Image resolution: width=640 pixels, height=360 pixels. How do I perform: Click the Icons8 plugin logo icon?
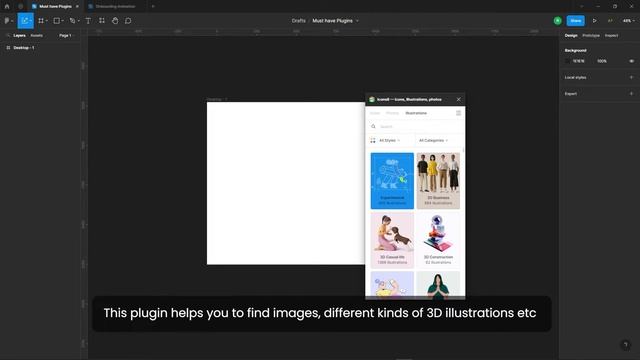coord(372,99)
